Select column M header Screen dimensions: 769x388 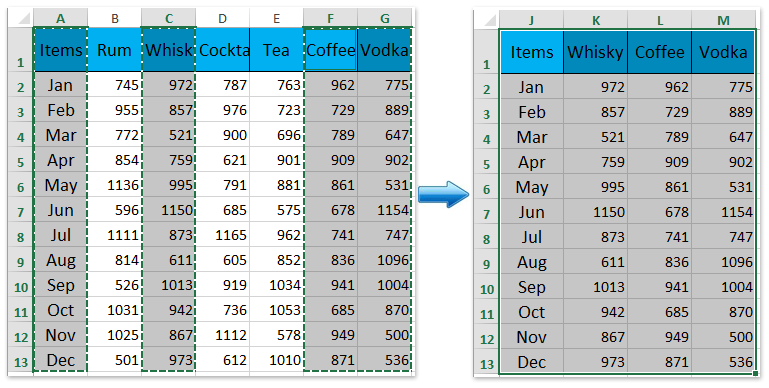(723, 21)
